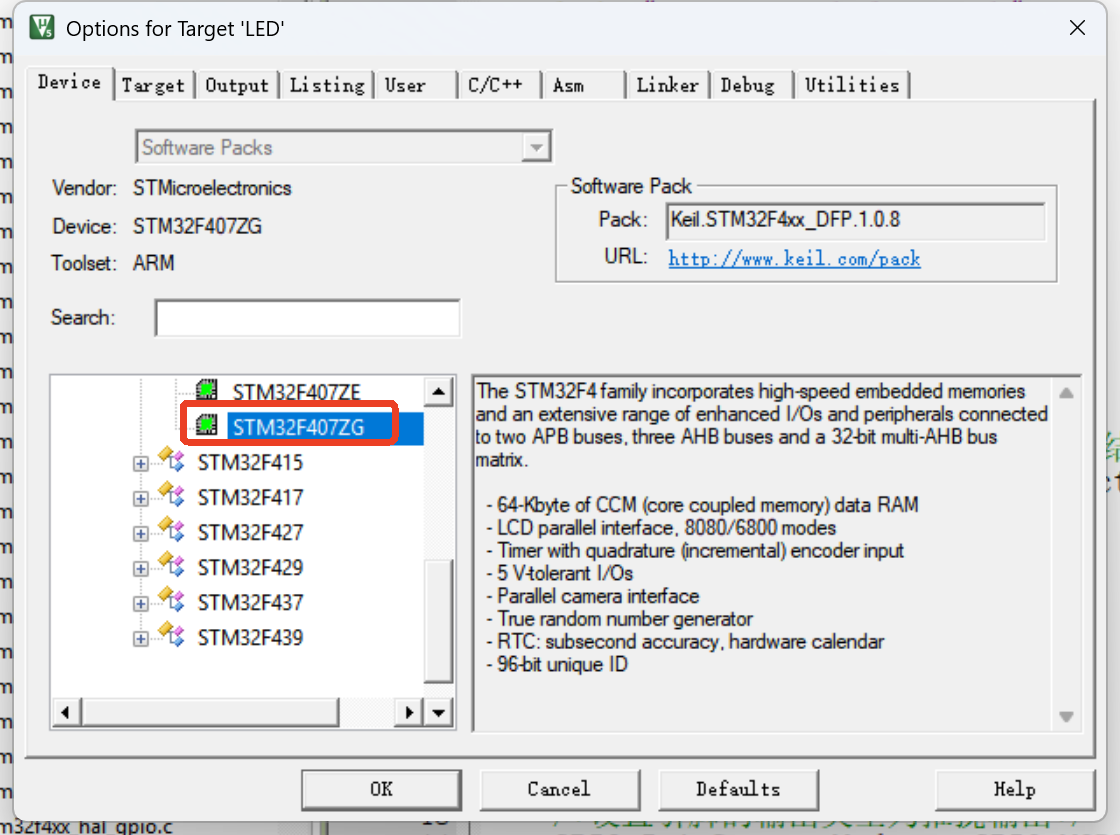Click the uVision logo in the title bar
Screen dimensions: 1120x835
[40, 28]
